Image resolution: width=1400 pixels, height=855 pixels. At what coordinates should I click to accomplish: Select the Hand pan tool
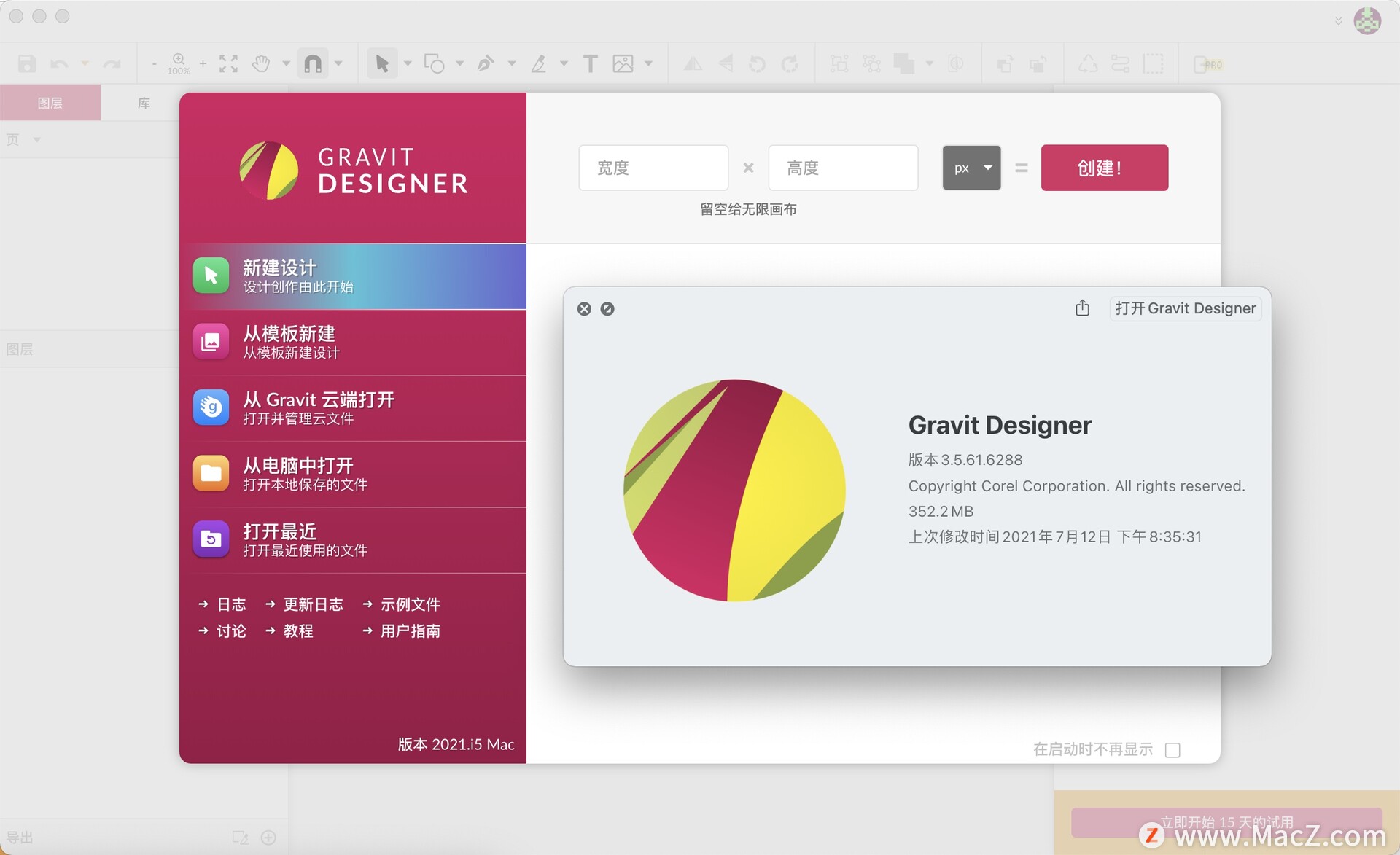[261, 64]
